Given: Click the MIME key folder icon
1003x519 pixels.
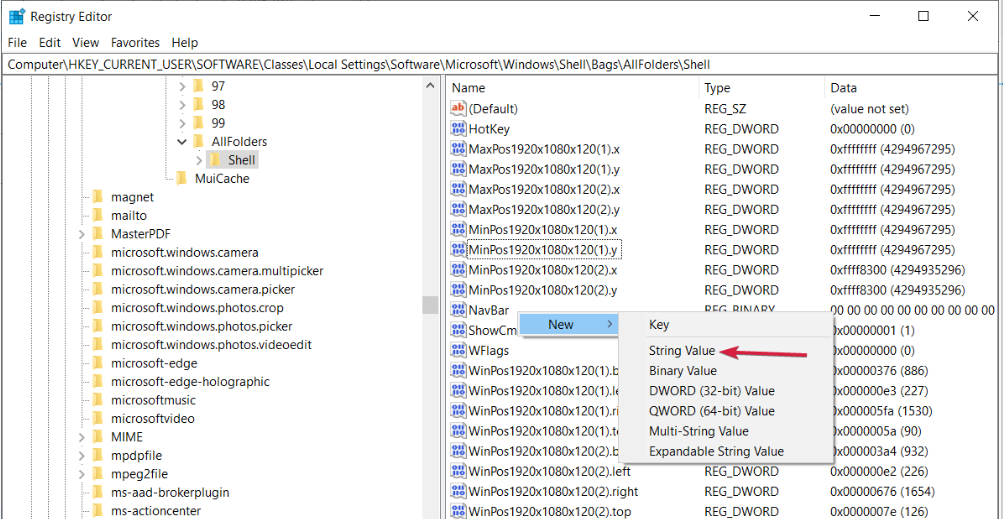Looking at the screenshot, I should click(x=98, y=437).
